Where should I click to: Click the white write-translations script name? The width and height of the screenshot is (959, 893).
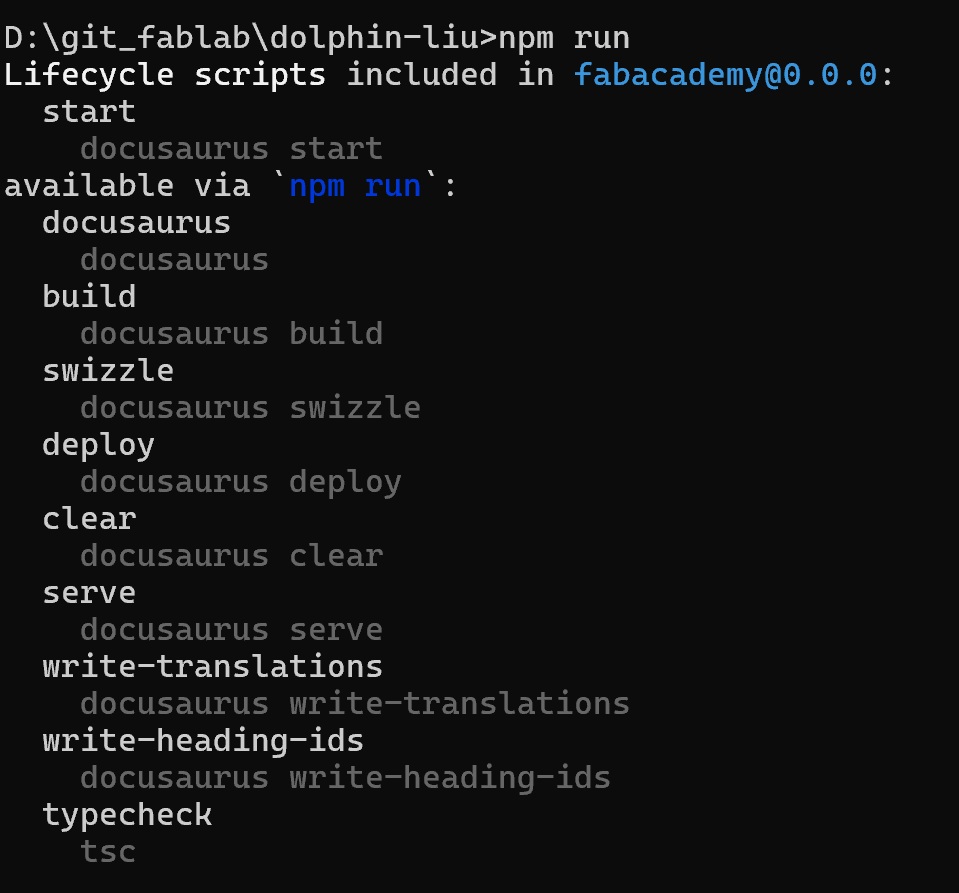(x=212, y=666)
